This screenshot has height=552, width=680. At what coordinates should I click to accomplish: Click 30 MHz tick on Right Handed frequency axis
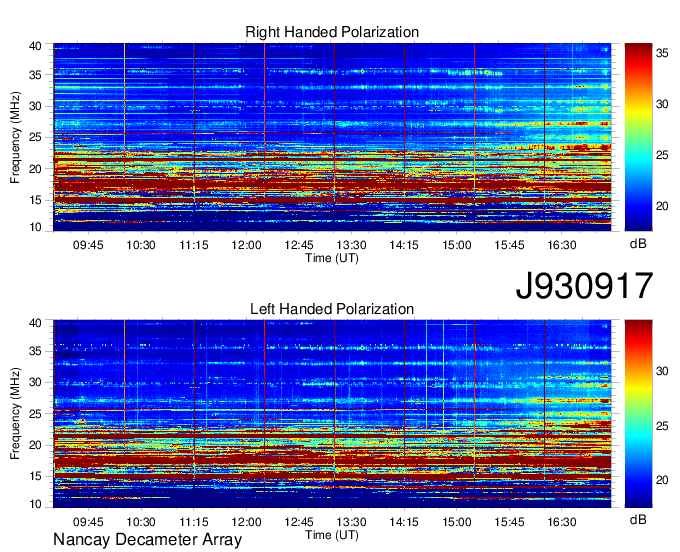pos(35,106)
